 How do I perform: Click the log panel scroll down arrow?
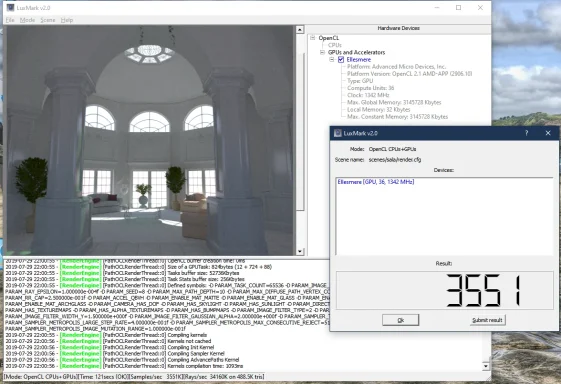486,366
